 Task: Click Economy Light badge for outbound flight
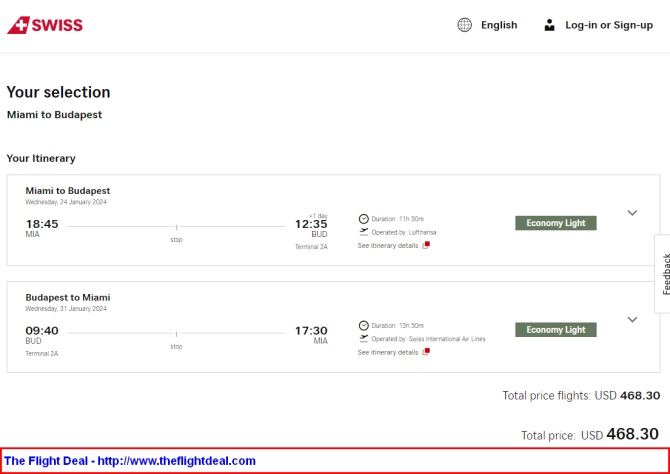(555, 223)
